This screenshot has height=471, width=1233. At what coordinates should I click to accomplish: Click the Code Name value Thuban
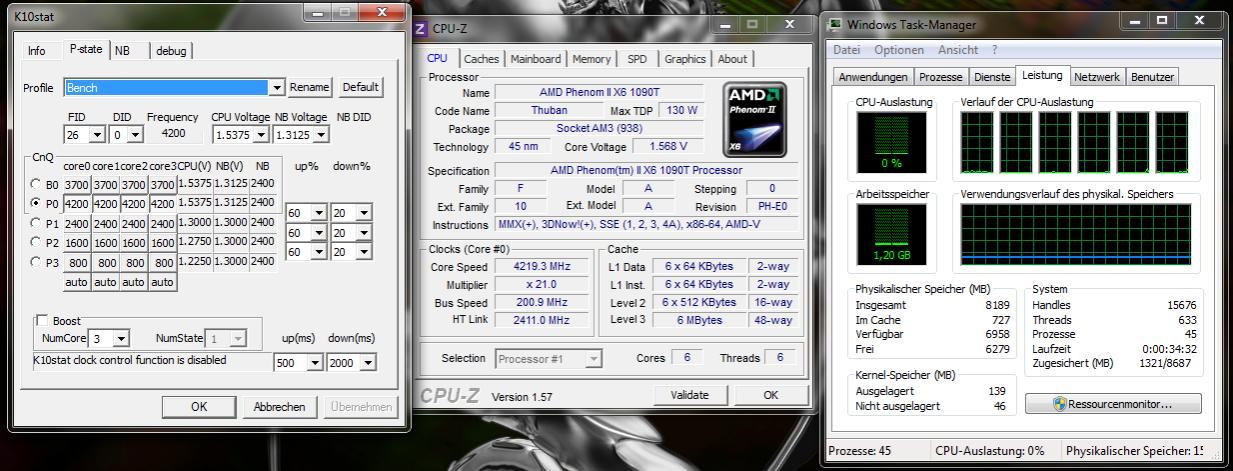[x=549, y=111]
